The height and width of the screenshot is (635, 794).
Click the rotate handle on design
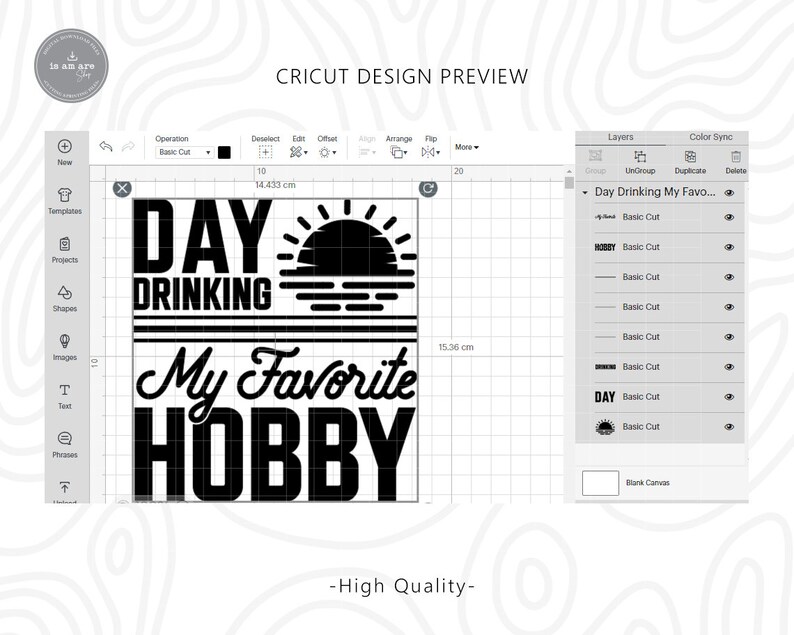coord(428,188)
